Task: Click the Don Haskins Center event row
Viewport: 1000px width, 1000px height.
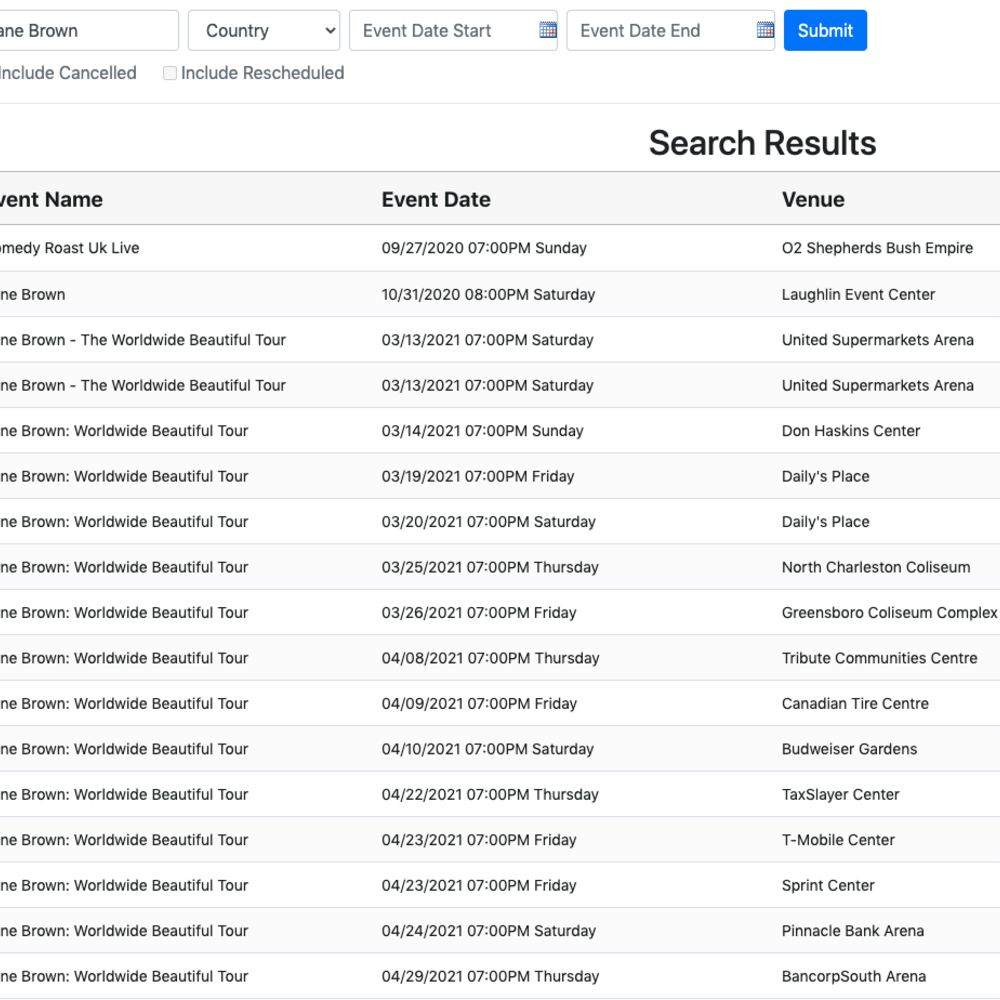Action: tap(851, 431)
